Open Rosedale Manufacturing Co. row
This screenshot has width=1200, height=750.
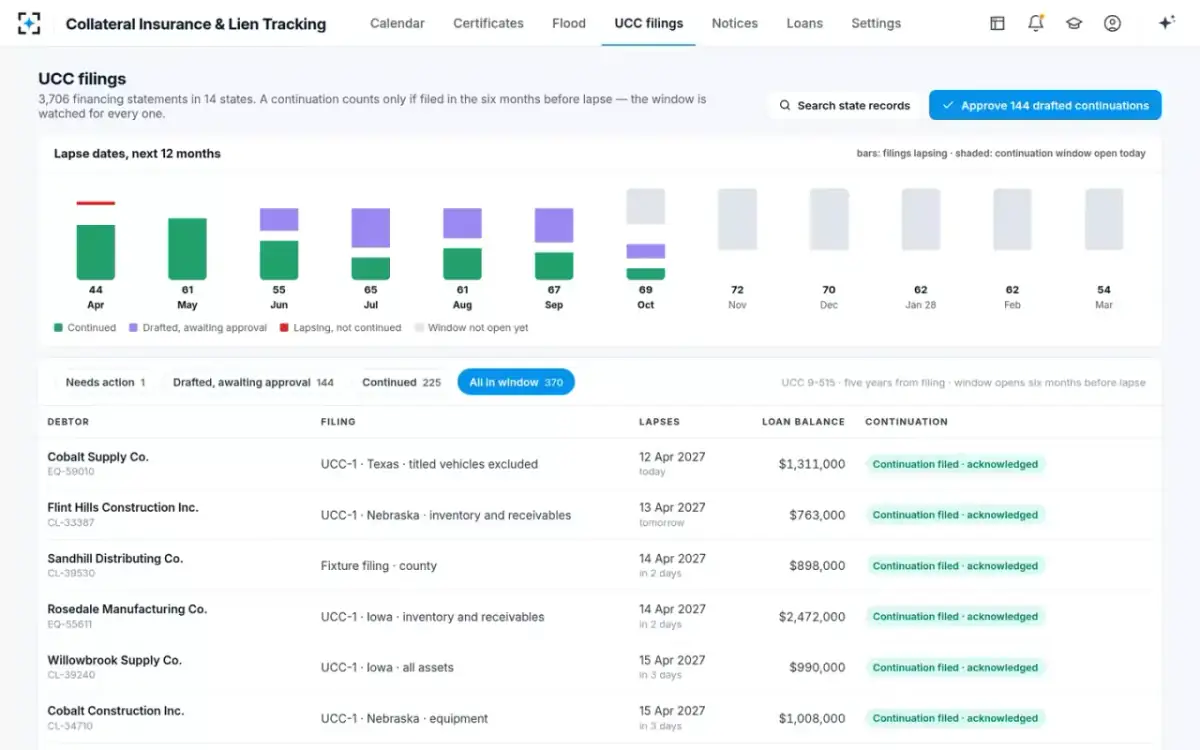[600, 616]
